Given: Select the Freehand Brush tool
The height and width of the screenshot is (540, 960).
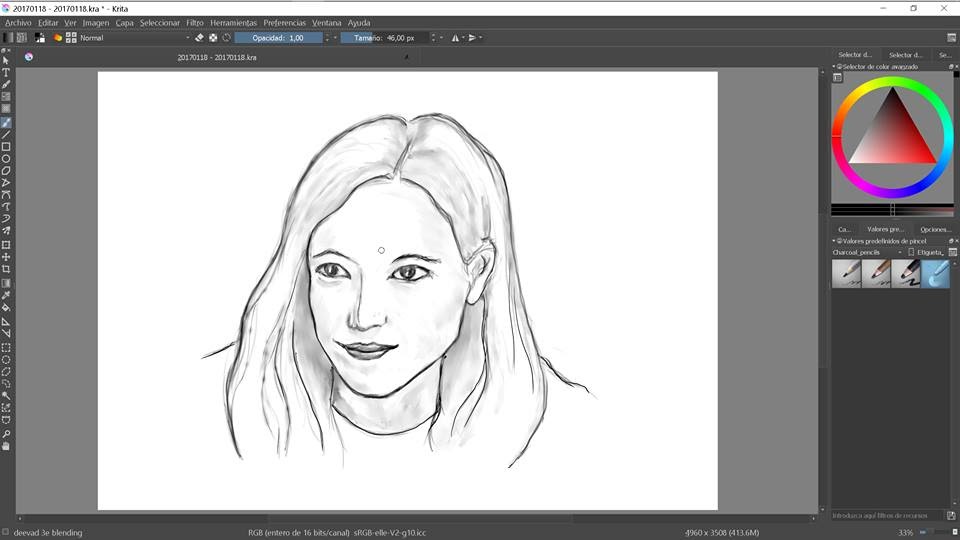Looking at the screenshot, I should point(6,123).
